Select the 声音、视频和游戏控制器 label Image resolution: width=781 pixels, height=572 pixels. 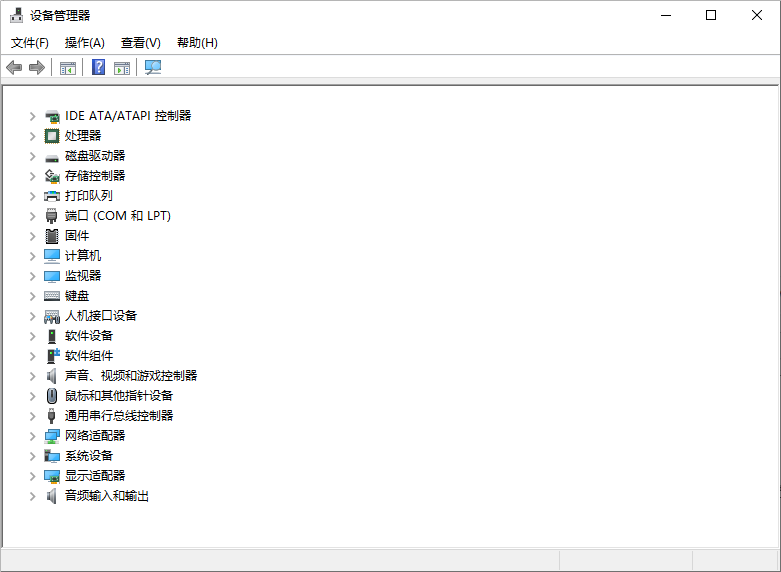click(131, 376)
